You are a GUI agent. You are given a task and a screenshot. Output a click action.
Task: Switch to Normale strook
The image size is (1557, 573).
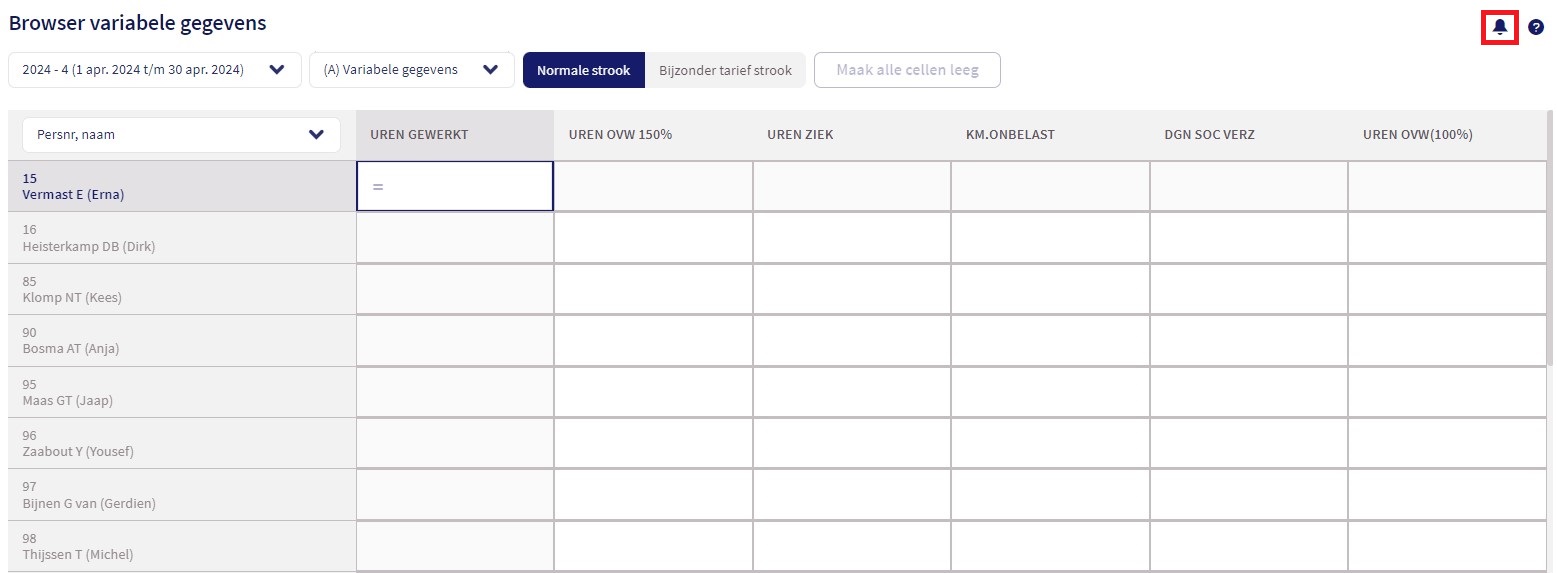tap(584, 70)
